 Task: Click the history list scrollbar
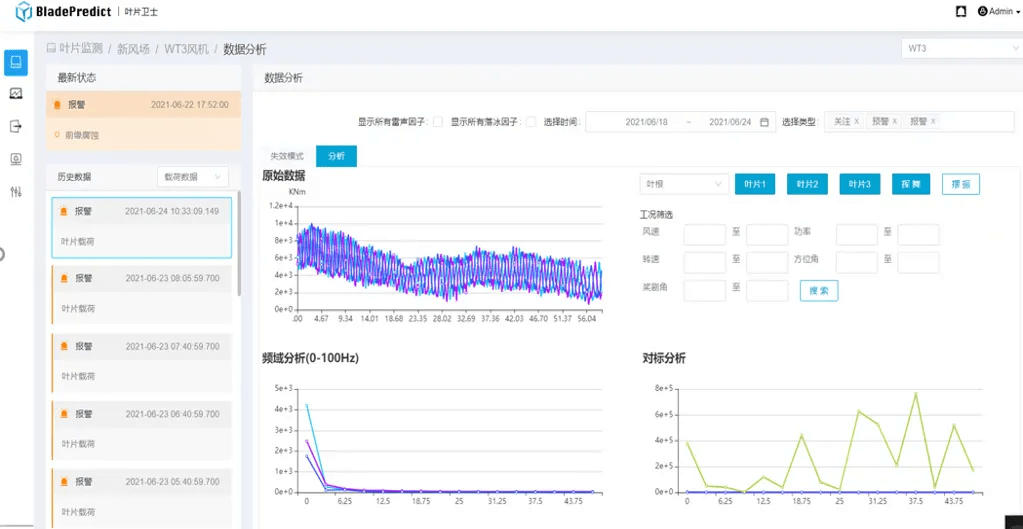tap(239, 243)
